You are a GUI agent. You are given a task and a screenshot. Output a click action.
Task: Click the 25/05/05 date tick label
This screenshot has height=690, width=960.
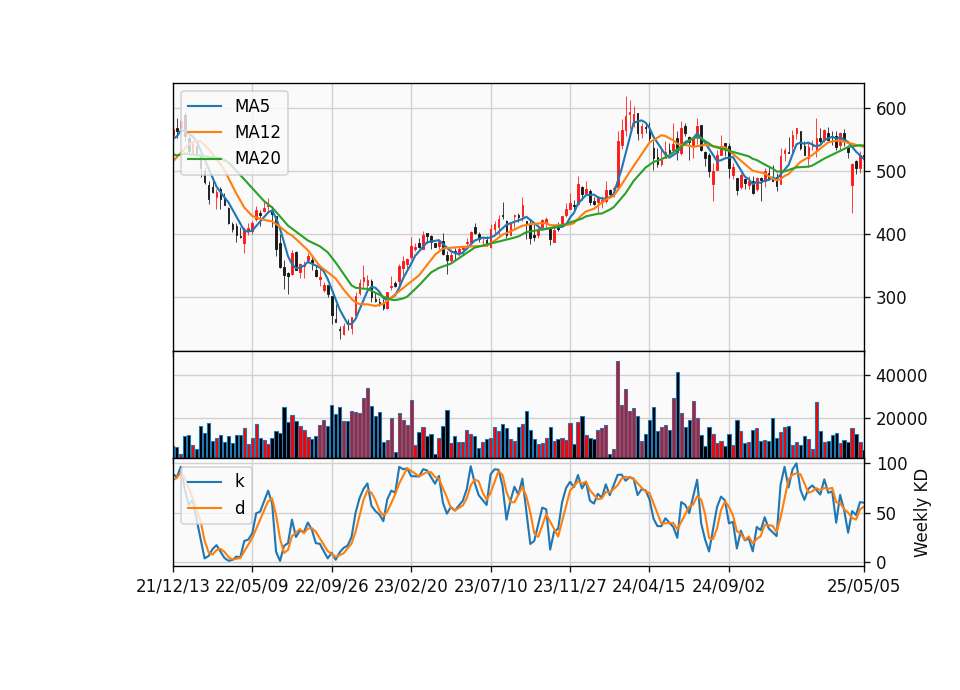(864, 586)
